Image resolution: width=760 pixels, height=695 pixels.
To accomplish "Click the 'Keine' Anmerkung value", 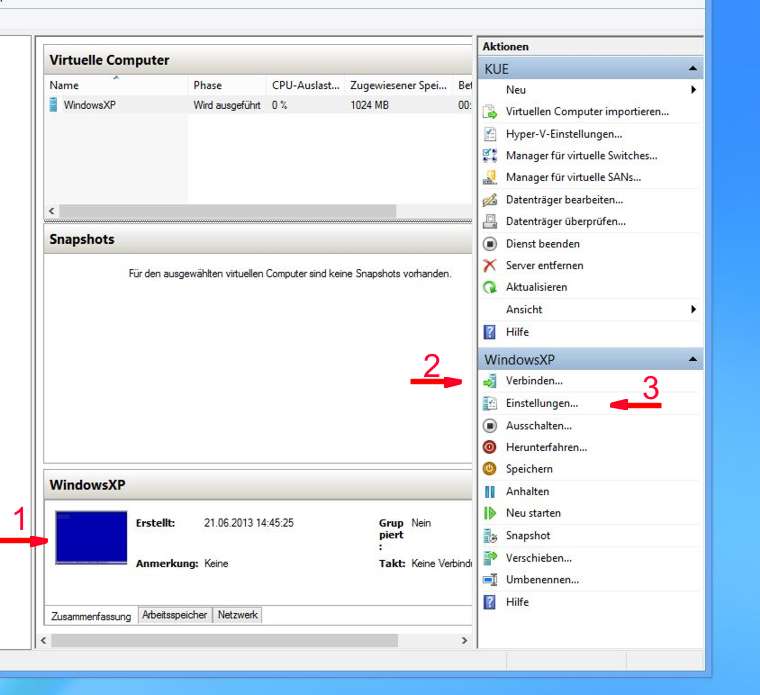I will (x=216, y=563).
